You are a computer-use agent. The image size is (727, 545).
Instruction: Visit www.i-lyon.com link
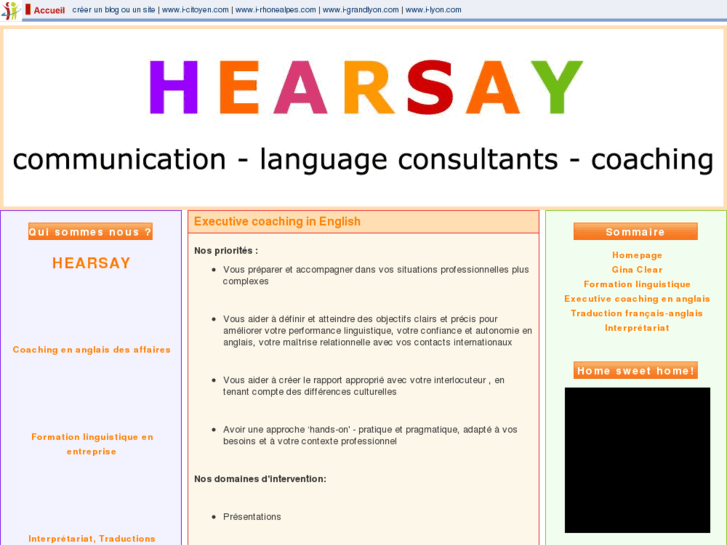coord(434,10)
